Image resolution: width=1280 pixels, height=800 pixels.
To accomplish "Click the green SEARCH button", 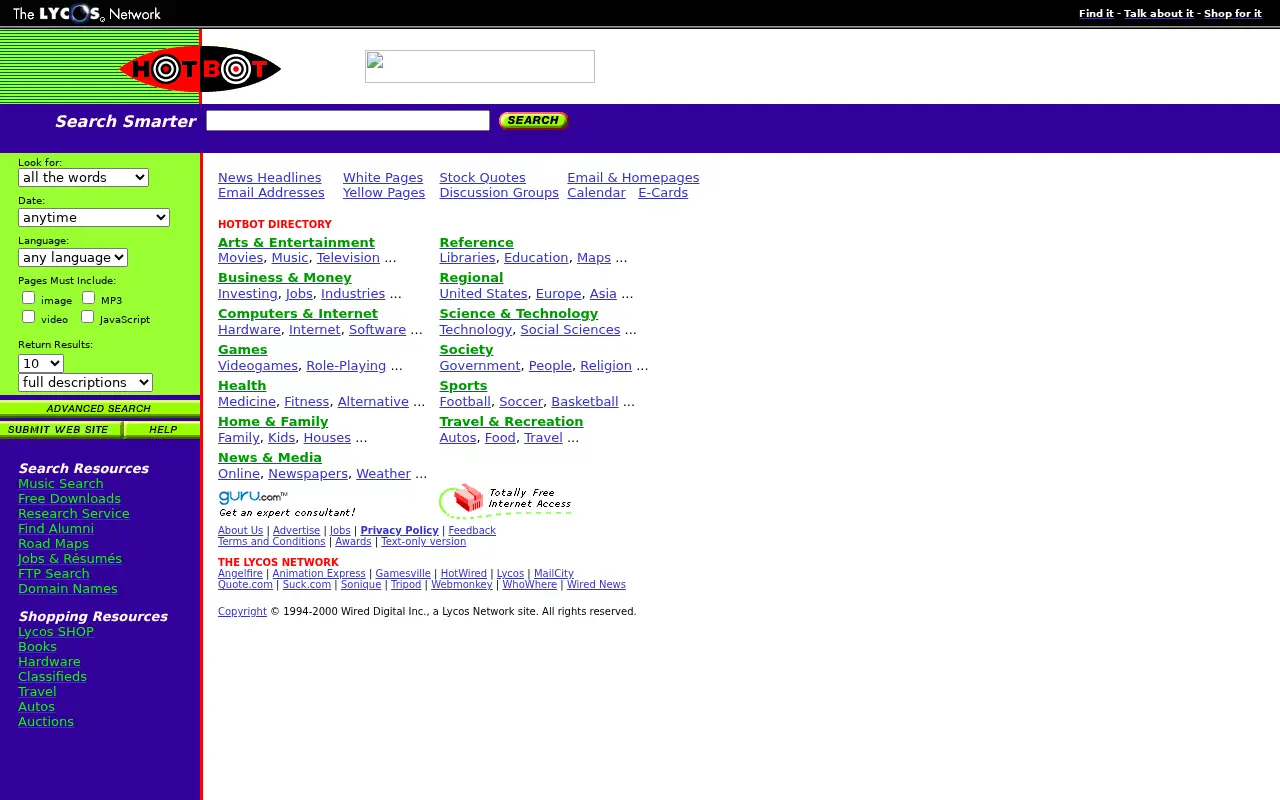I will coord(533,120).
